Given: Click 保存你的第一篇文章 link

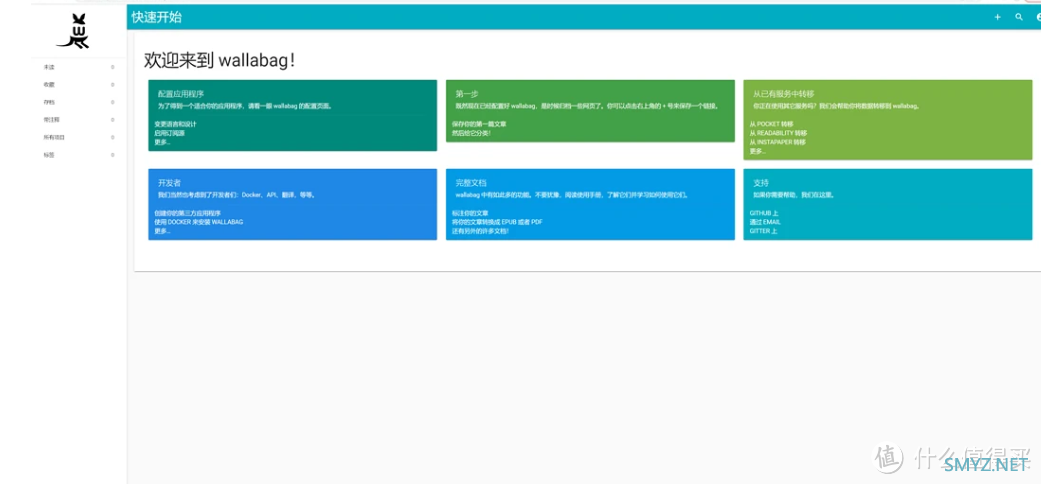Looking at the screenshot, I should pyautogui.click(x=479, y=124).
